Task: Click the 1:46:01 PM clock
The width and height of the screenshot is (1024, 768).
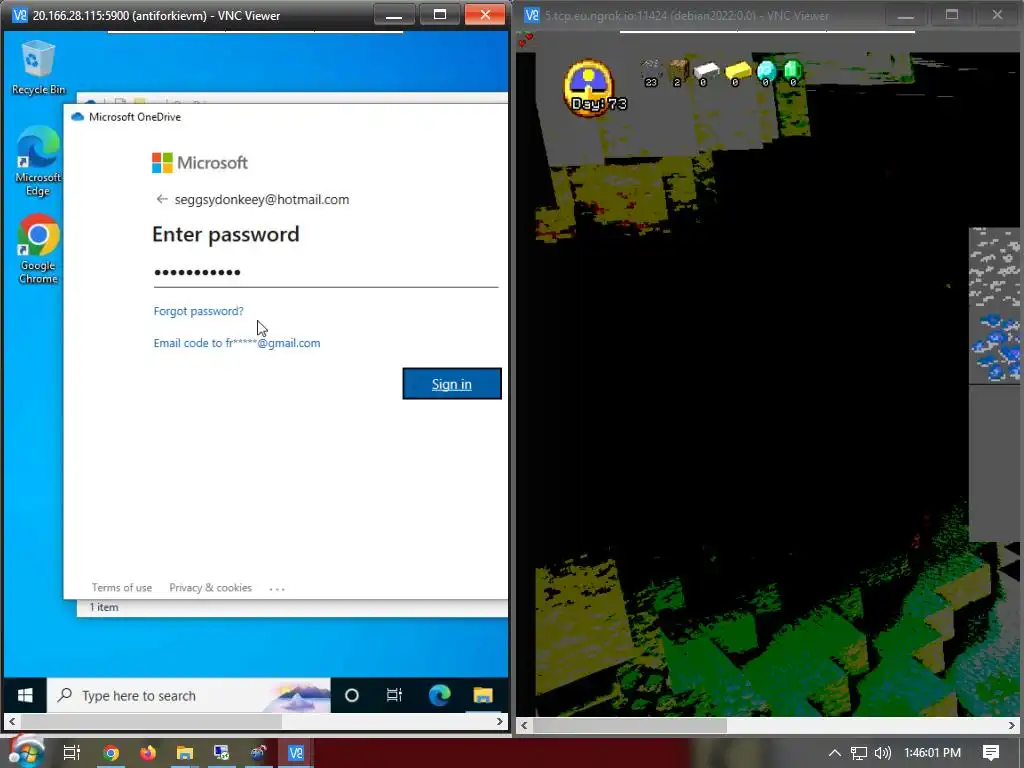Action: (x=933, y=753)
